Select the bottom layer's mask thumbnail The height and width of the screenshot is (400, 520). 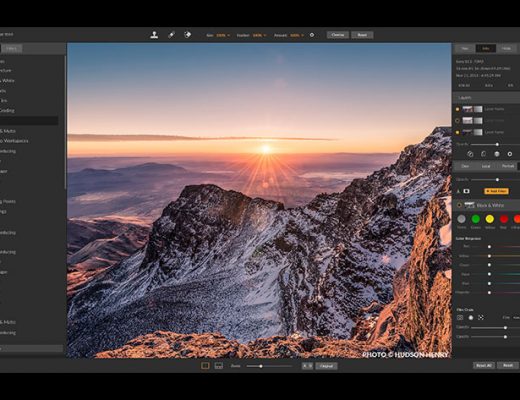[x=478, y=132]
